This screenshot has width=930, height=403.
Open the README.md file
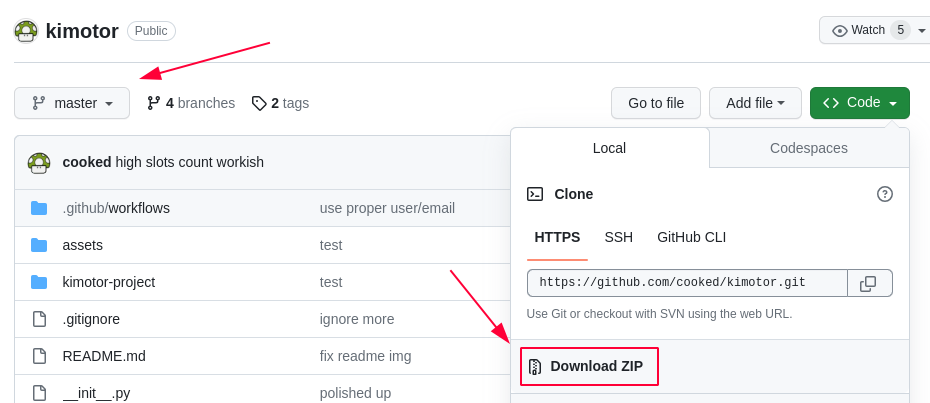pyautogui.click(x=104, y=356)
